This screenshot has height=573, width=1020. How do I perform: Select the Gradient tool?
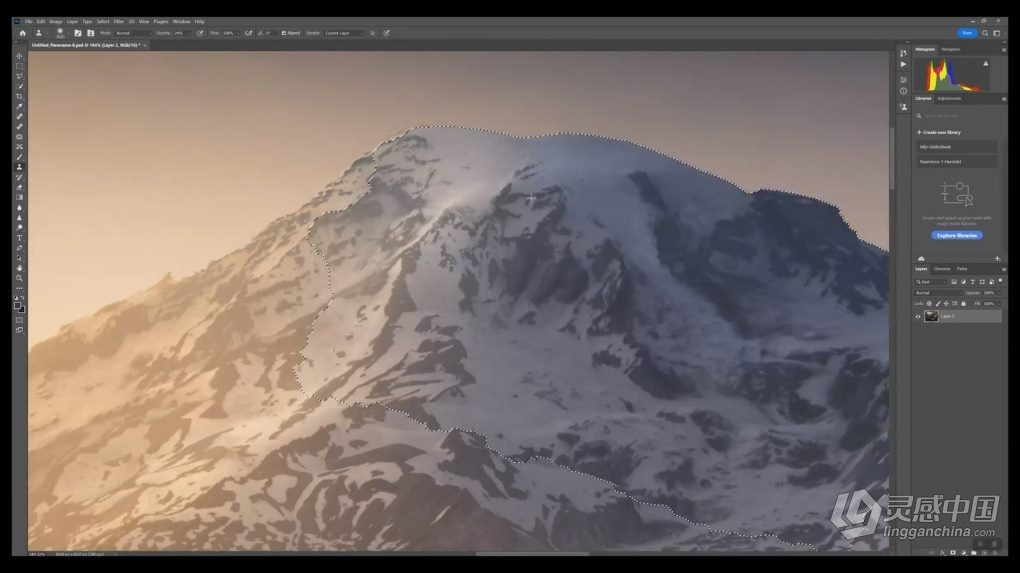(20, 197)
